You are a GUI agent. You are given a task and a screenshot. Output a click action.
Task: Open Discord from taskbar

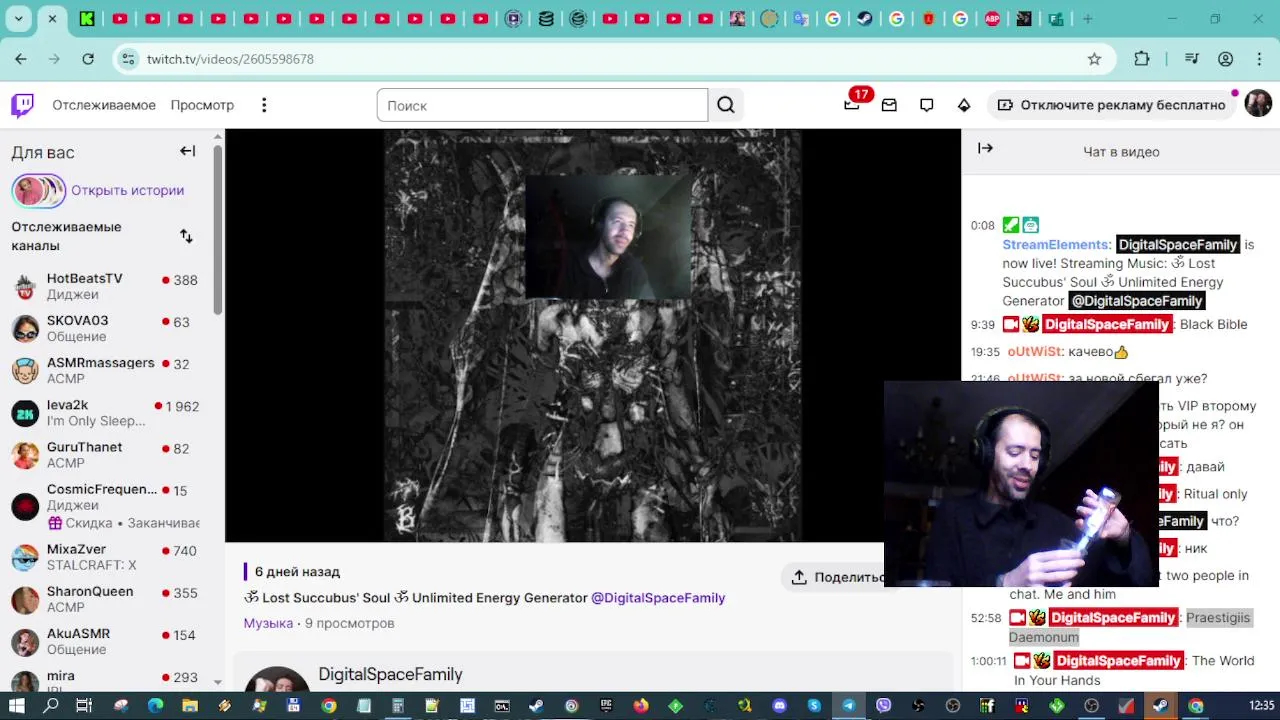pyautogui.click(x=780, y=705)
